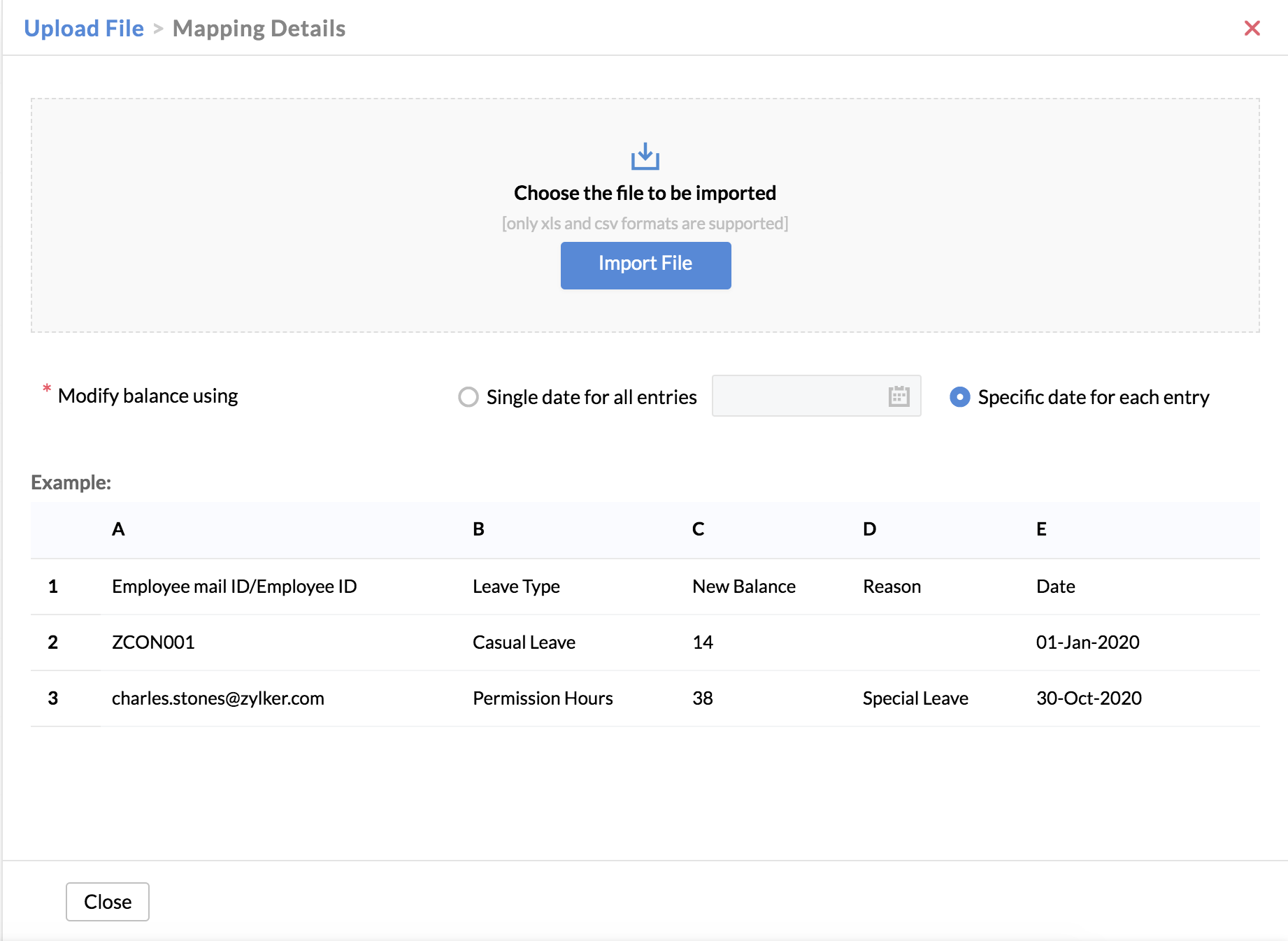Click the download arrow import icon
The height and width of the screenshot is (941, 1288).
[x=645, y=157]
